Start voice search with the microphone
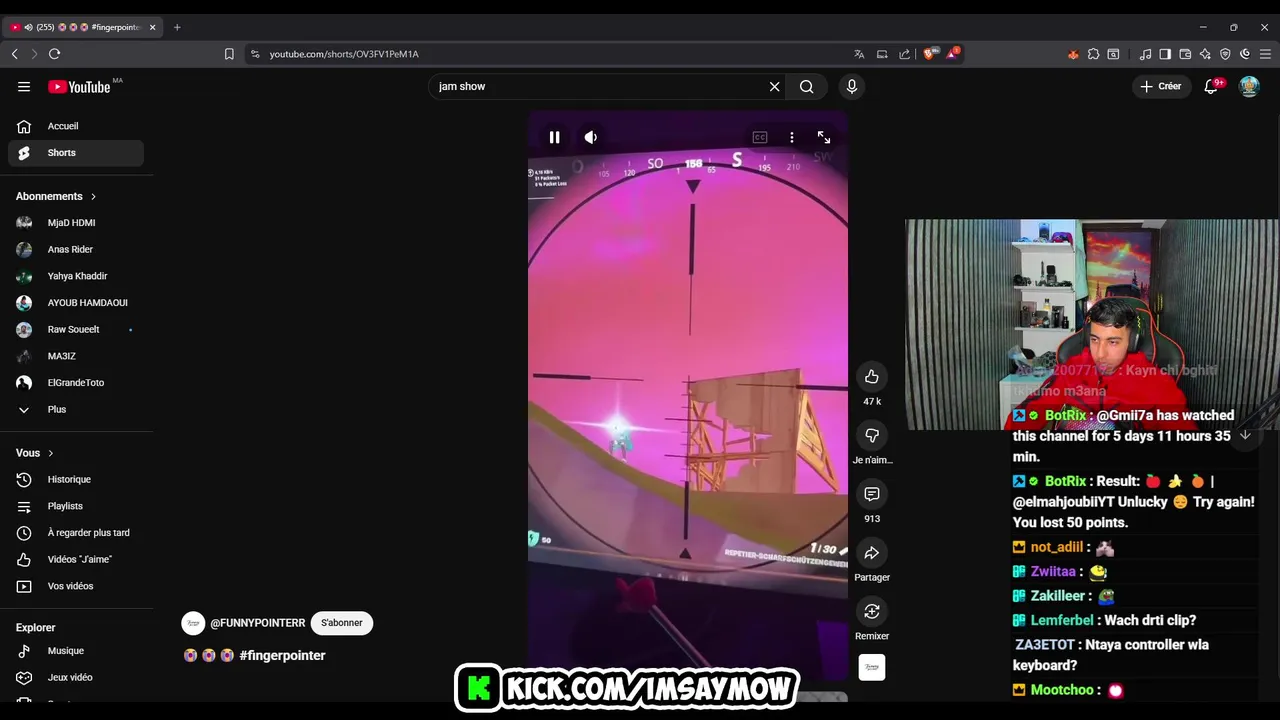Screen dimensions: 1280x720 pyautogui.click(x=852, y=86)
